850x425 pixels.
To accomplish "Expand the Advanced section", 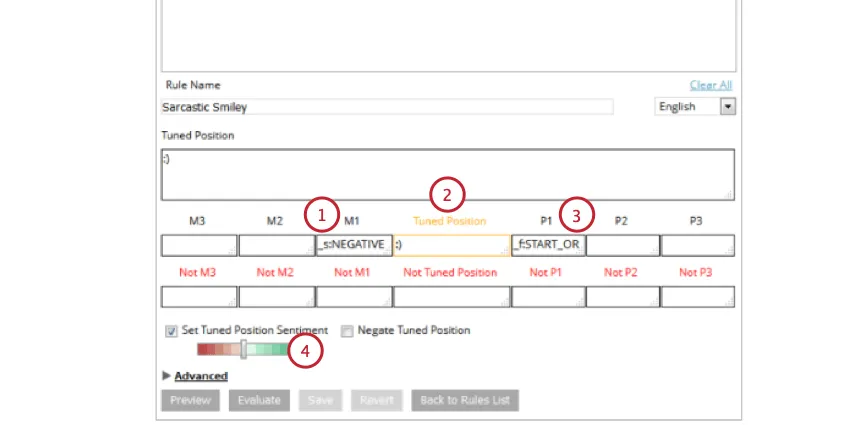I will [x=201, y=376].
